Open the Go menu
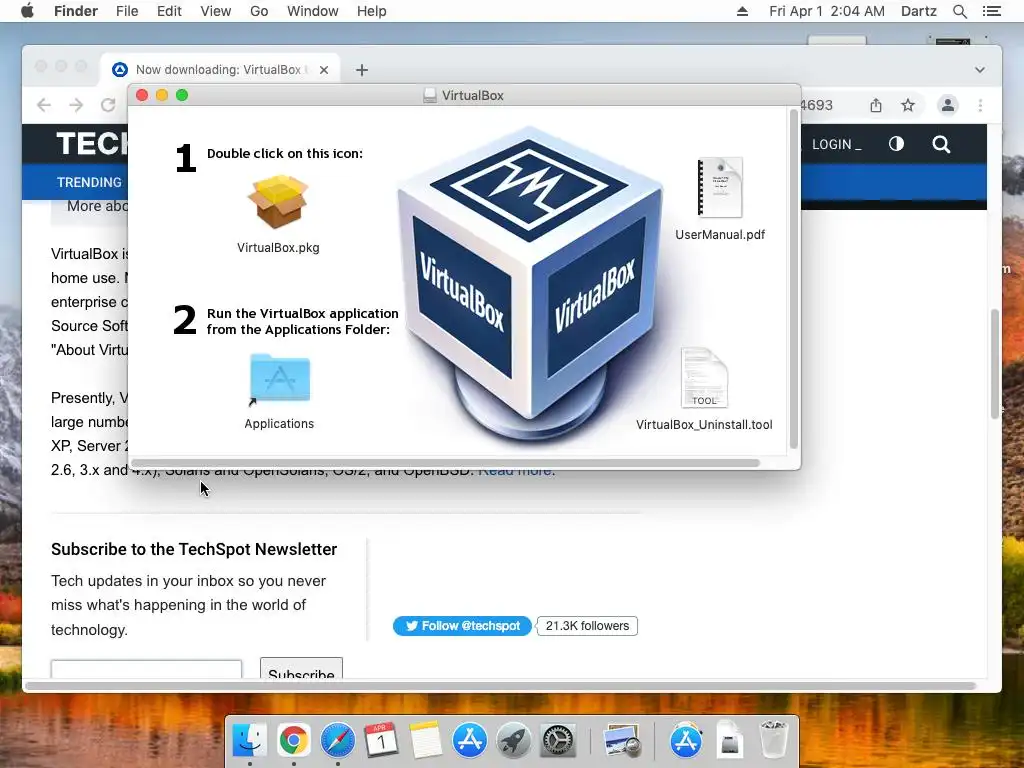Image resolution: width=1024 pixels, height=768 pixels. 259,11
